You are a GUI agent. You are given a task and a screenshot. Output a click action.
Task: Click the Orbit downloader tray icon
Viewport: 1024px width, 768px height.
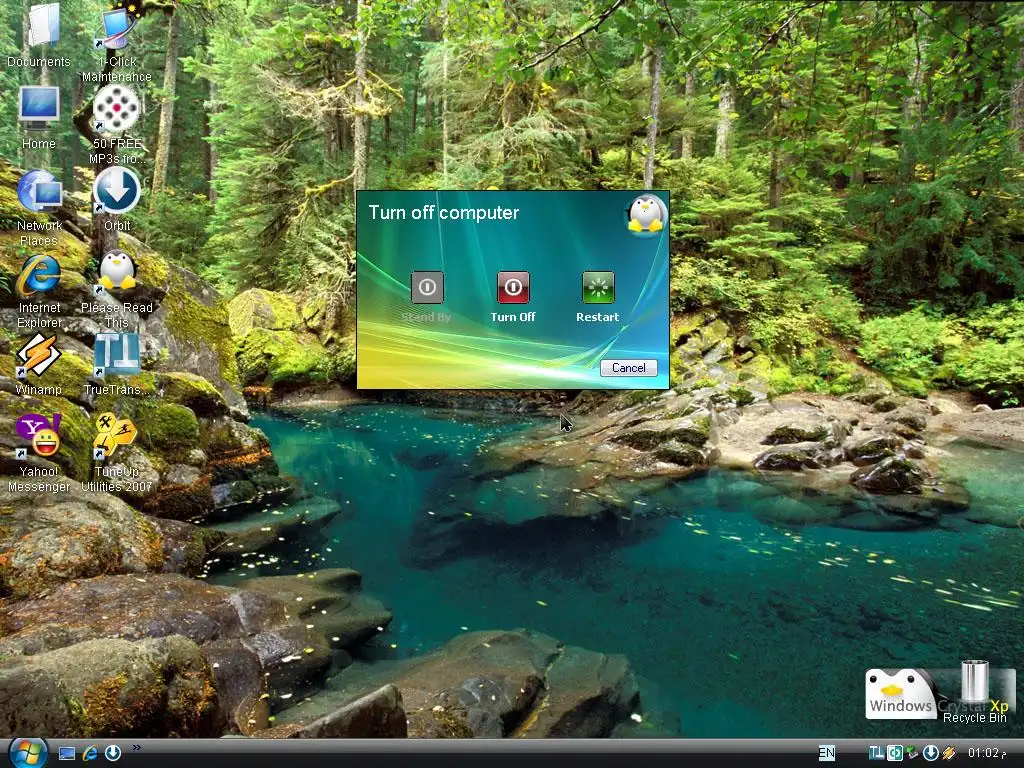point(931,753)
